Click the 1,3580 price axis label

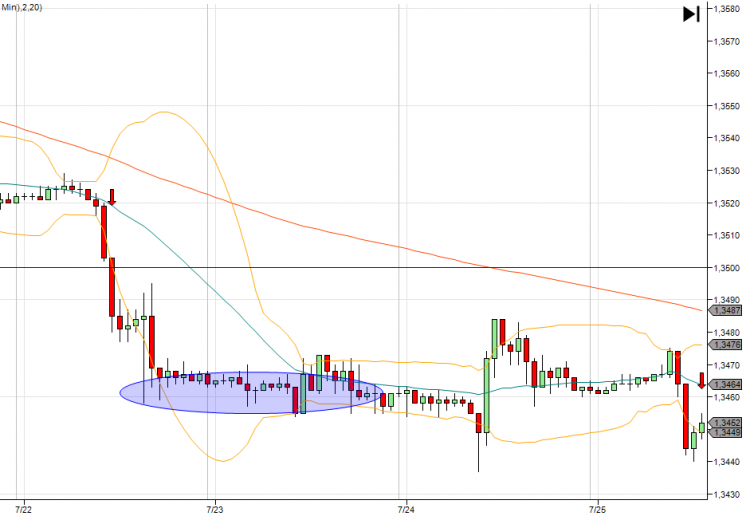click(727, 9)
